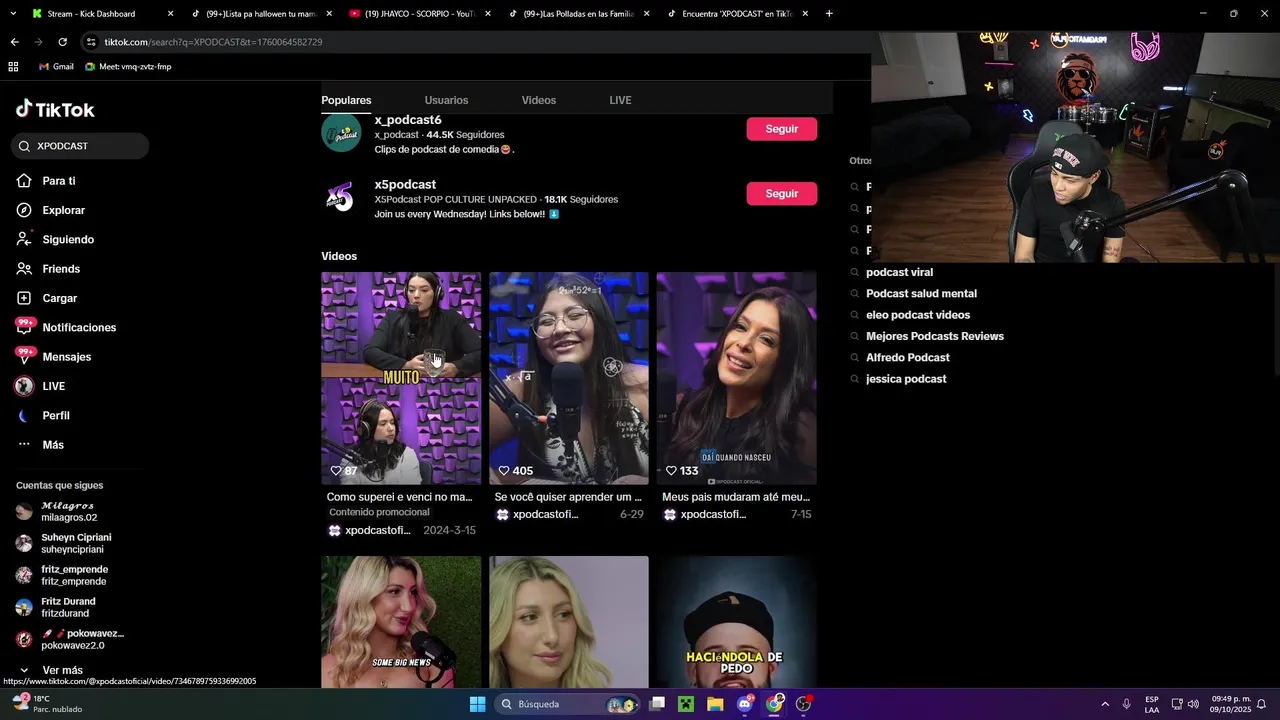Switch to the LIVE search tab
Screen dimensions: 1280x720
[x=620, y=100]
